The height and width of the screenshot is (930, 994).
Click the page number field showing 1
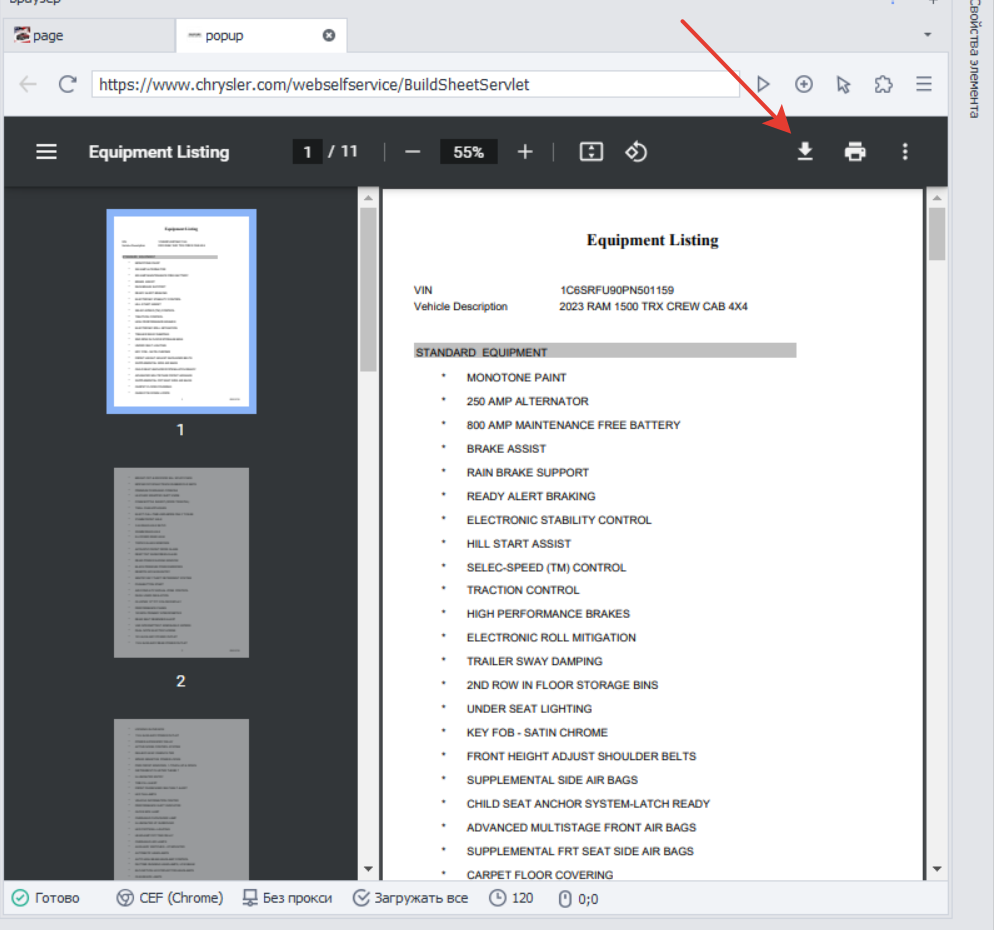coord(307,152)
